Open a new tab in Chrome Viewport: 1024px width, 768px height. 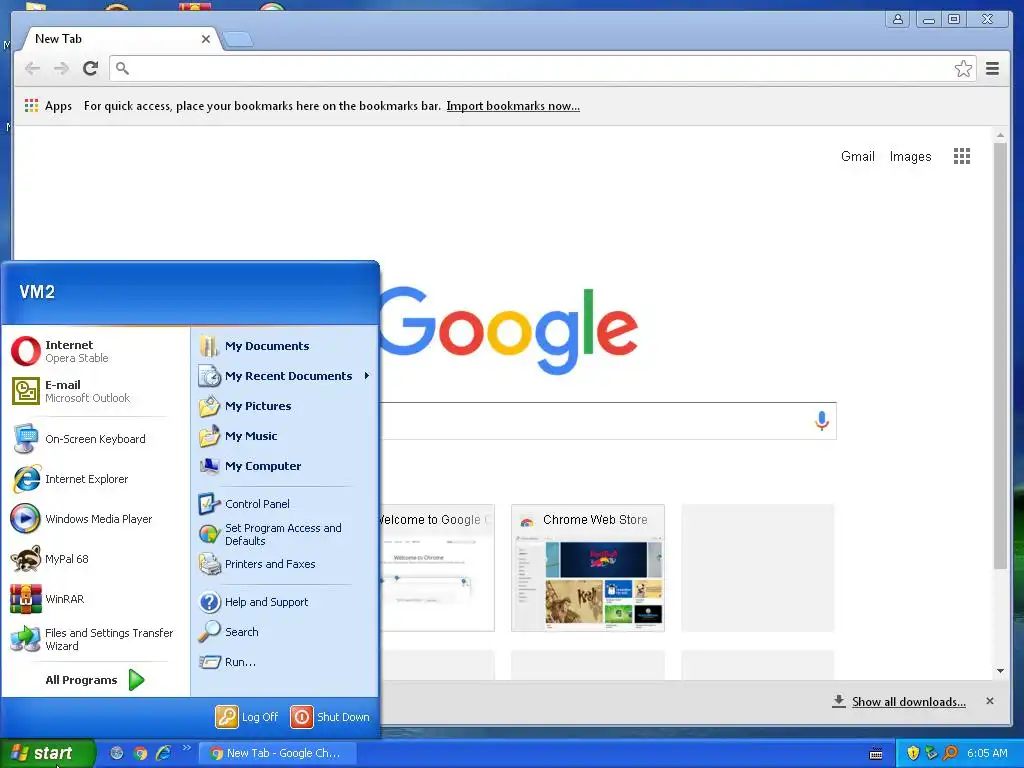[x=238, y=40]
